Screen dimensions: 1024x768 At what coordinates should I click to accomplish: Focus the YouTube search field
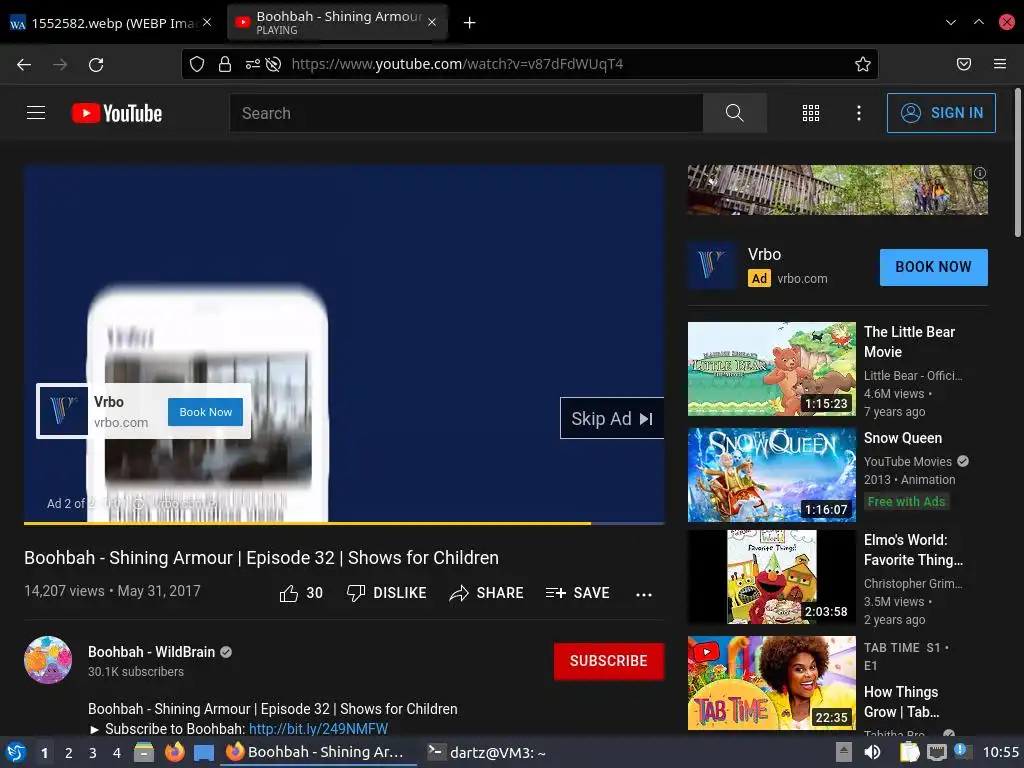pyautogui.click(x=466, y=113)
